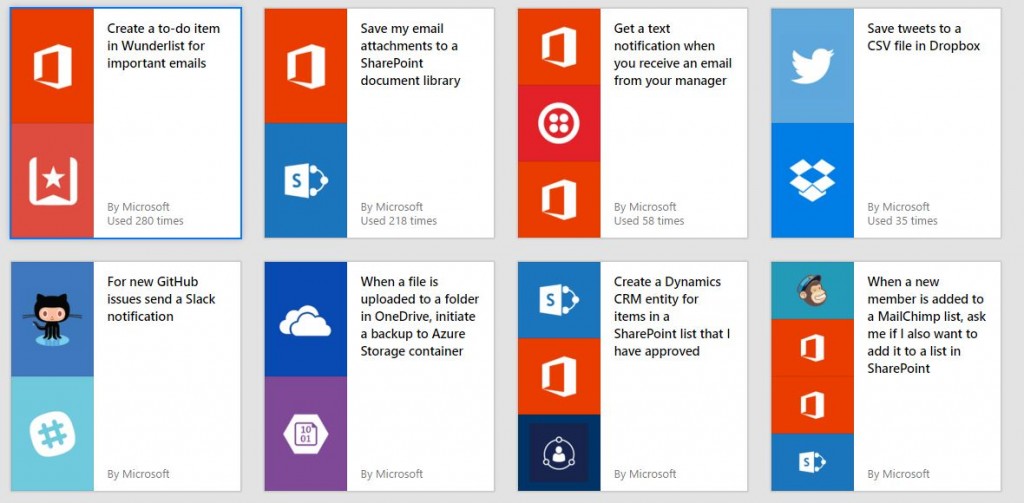Open "When a file is uploaded" OneDrive template

pos(419,316)
